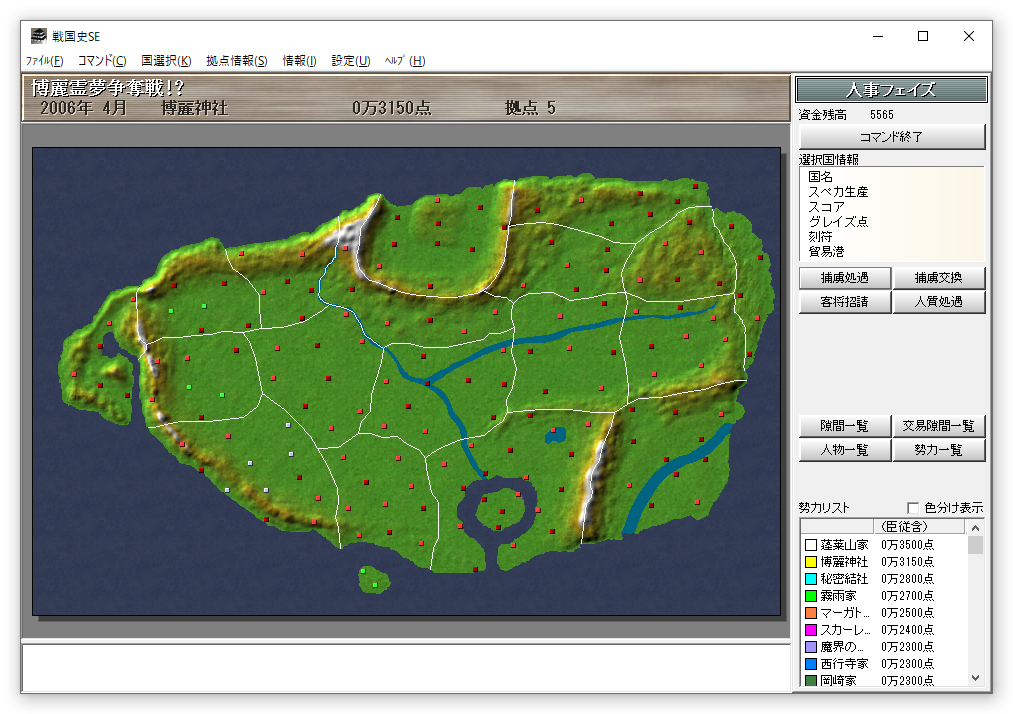Enable the 色分け表示 checkbox

[x=912, y=508]
